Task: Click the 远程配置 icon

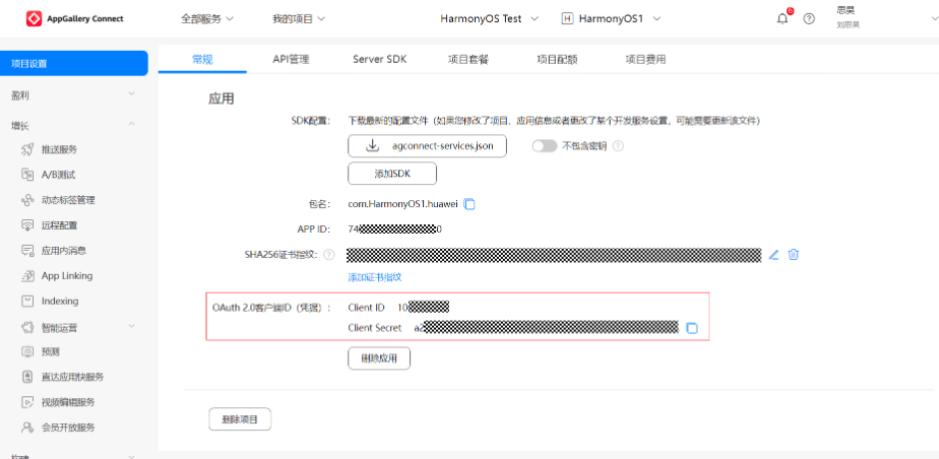Action: click(27, 225)
